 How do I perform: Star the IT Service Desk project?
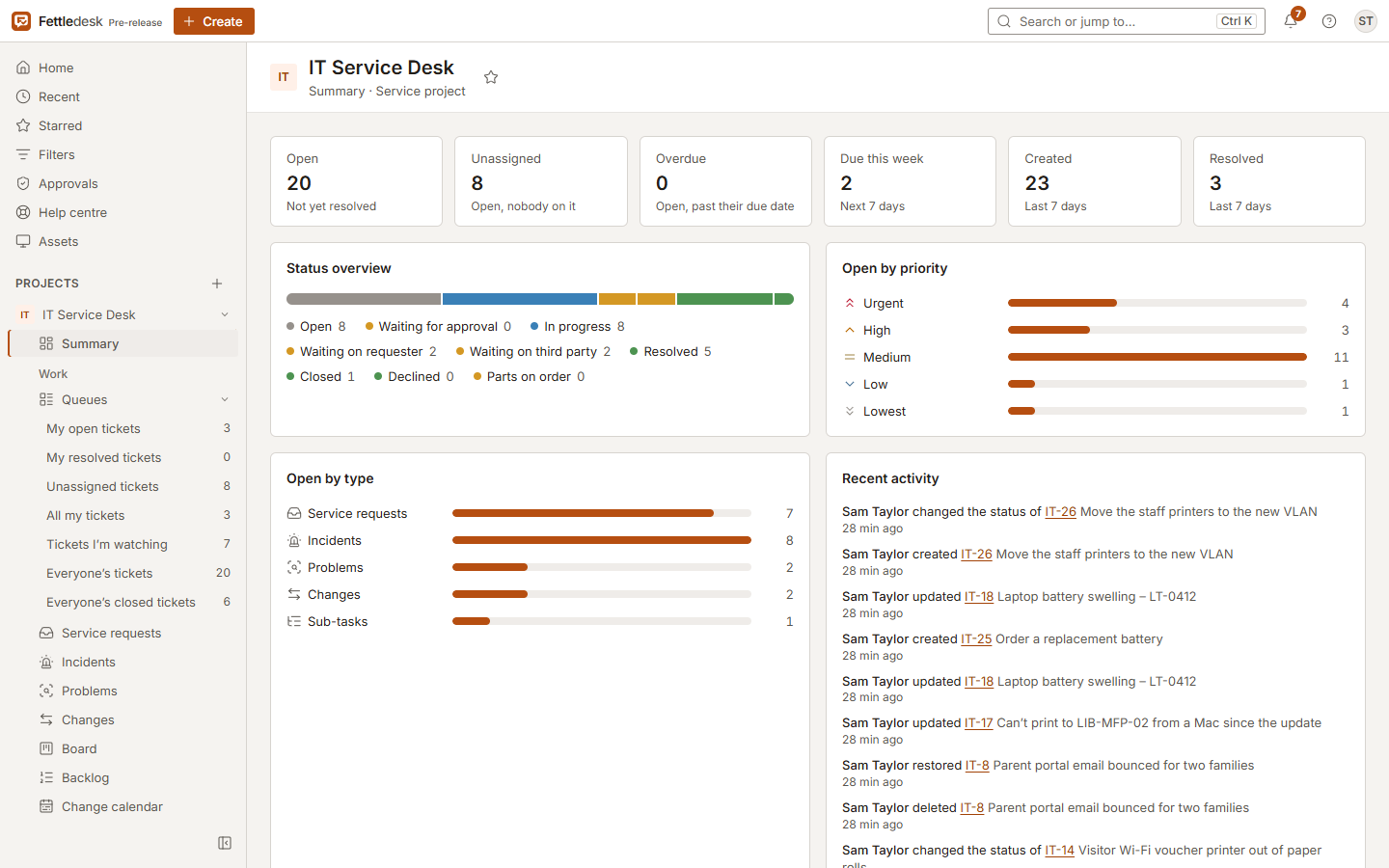[x=491, y=77]
